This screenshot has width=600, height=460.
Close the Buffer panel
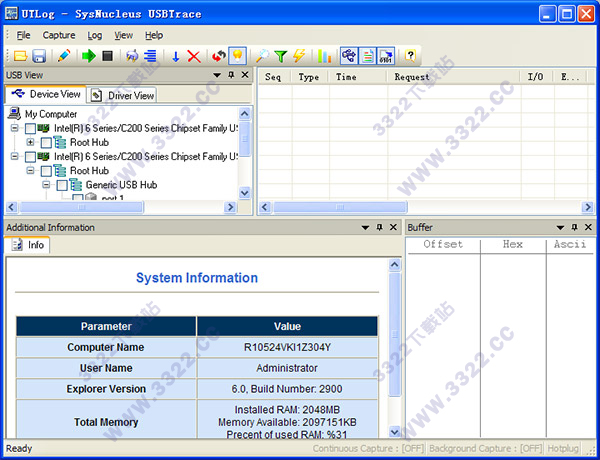[x=588, y=227]
